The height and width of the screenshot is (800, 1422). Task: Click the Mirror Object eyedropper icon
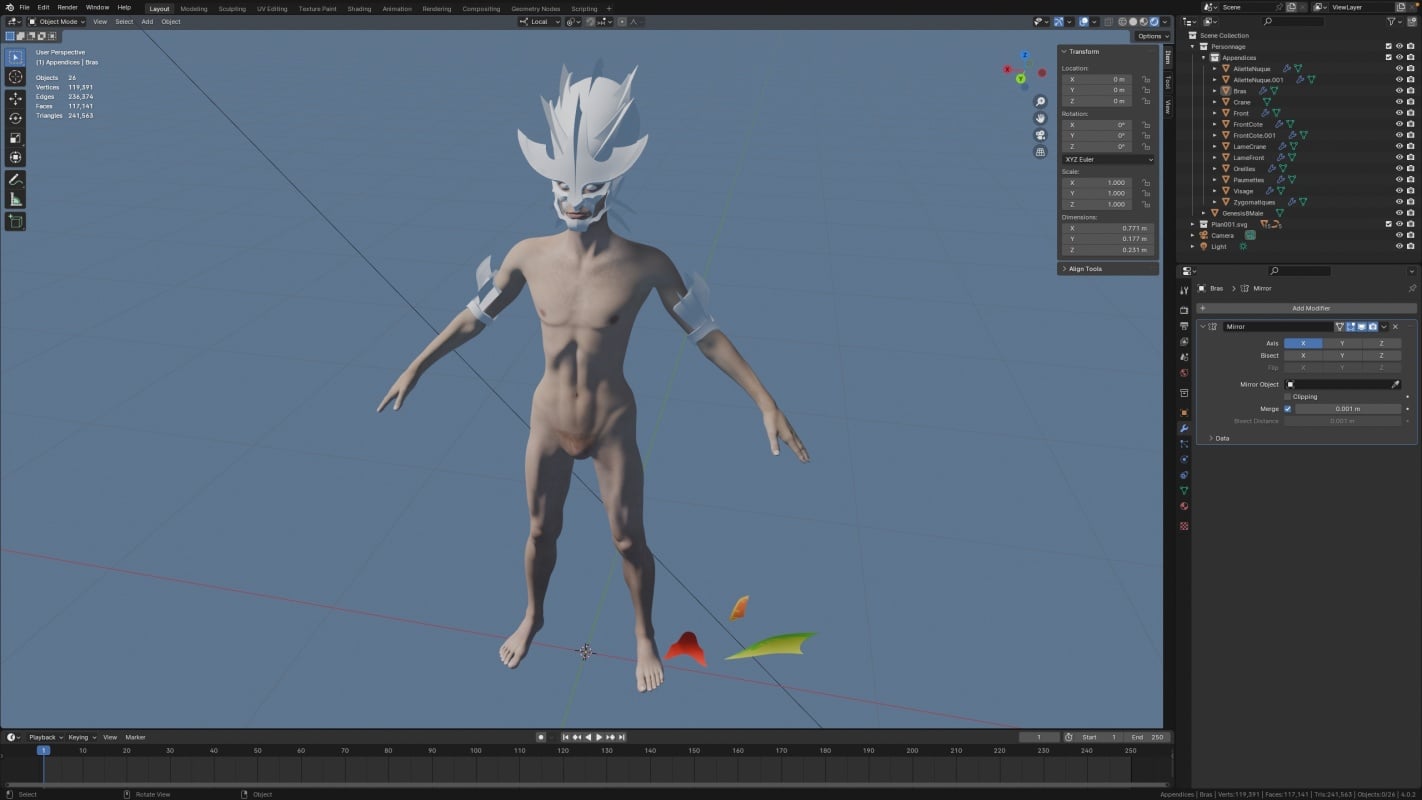point(1395,384)
